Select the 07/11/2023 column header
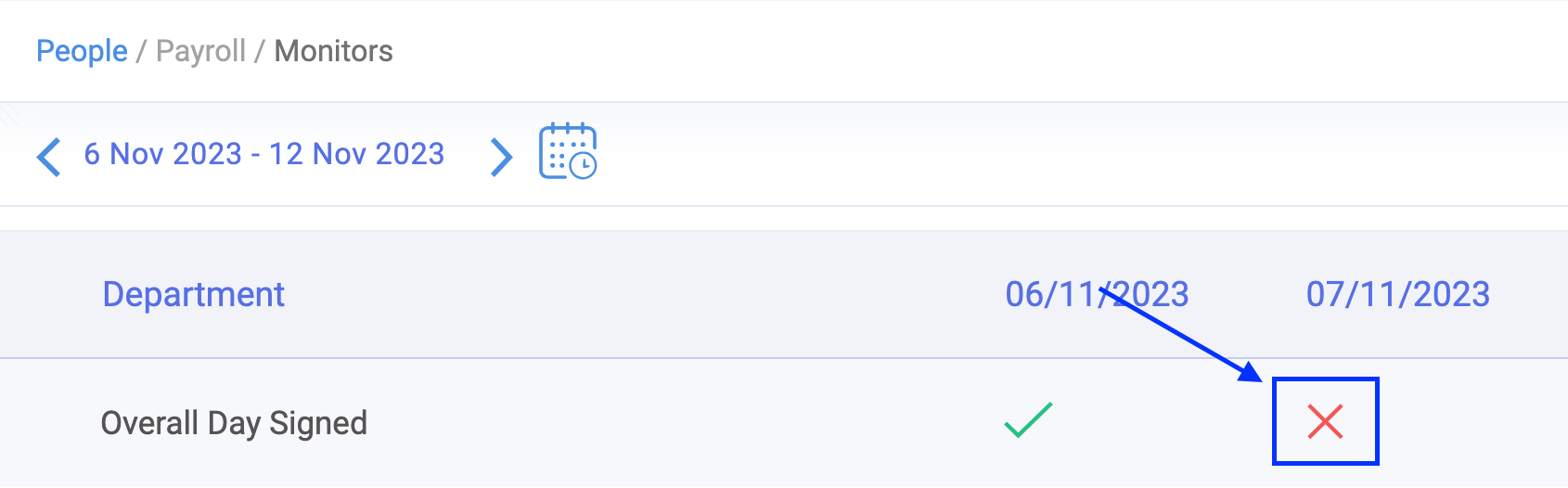 (x=1397, y=294)
